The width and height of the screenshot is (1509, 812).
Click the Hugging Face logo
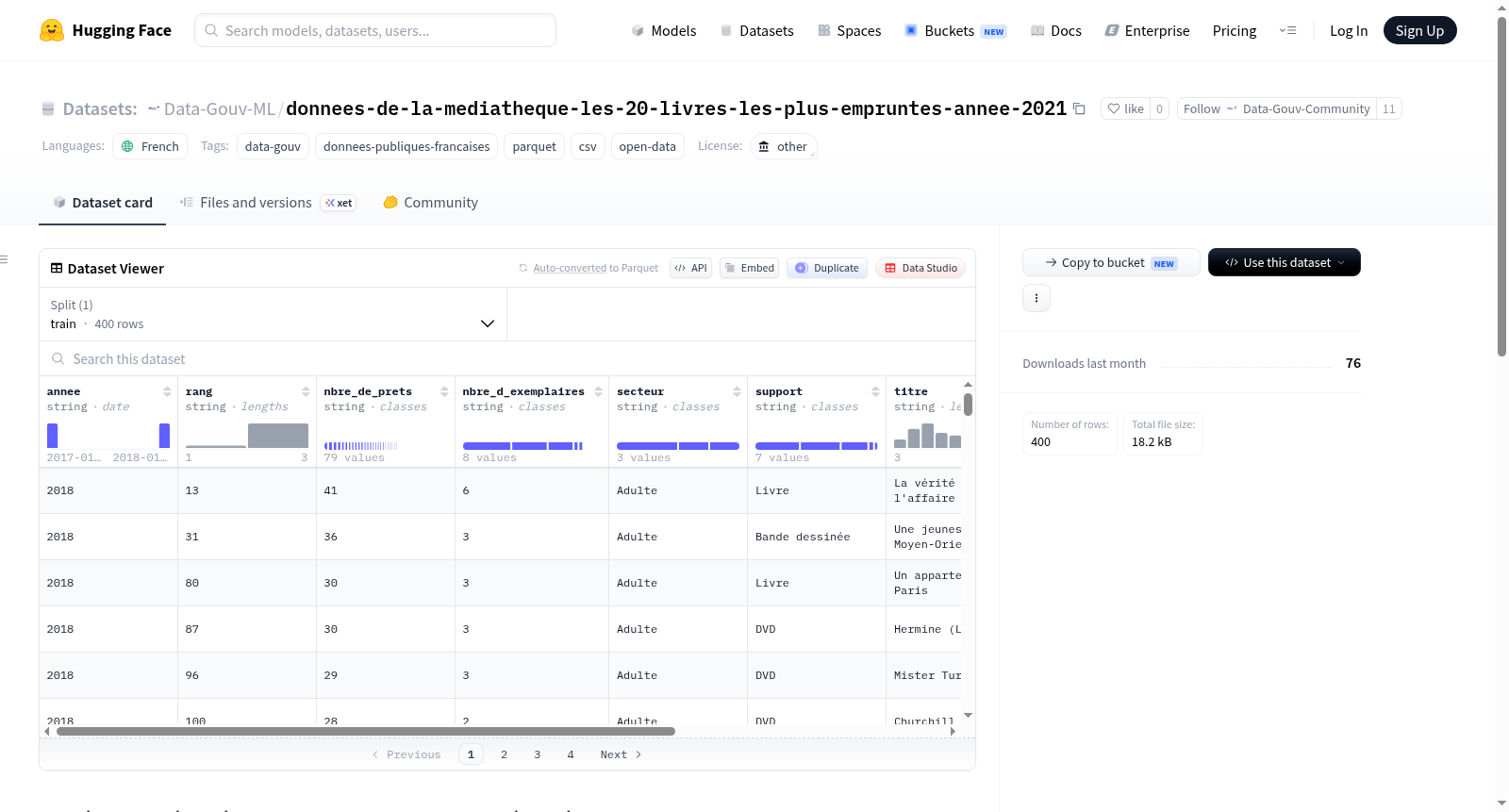click(x=105, y=30)
